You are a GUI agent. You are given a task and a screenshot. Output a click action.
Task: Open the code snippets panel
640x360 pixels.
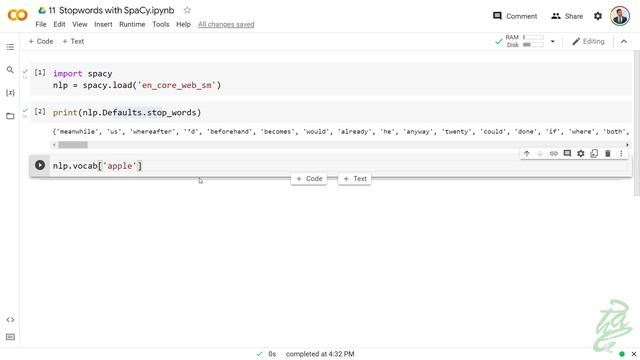point(10,320)
